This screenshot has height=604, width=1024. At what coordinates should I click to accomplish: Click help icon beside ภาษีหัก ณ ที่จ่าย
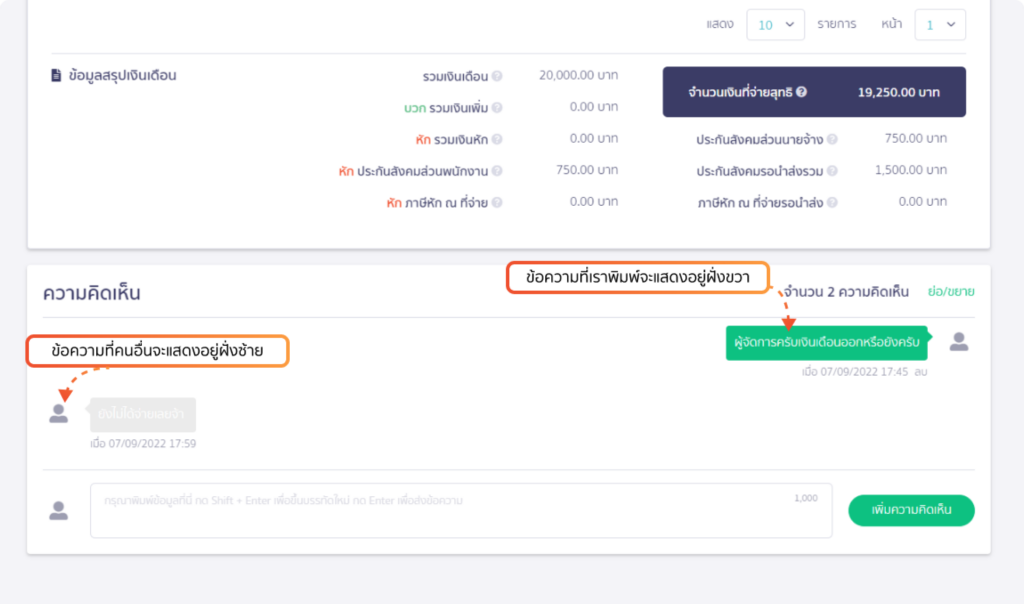(x=497, y=203)
